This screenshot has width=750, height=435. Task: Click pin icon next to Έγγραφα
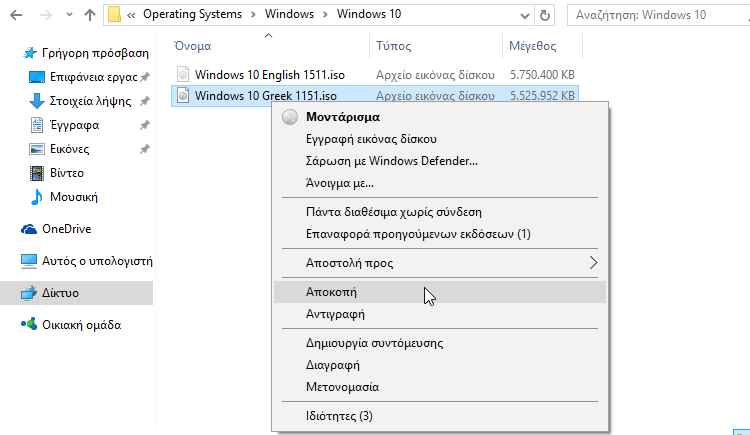[x=144, y=125]
